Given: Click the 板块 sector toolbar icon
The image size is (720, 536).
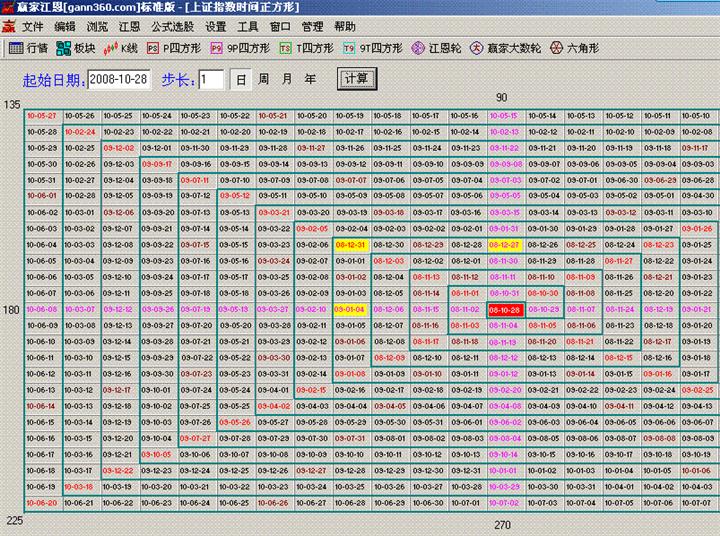Looking at the screenshot, I should 76,47.
